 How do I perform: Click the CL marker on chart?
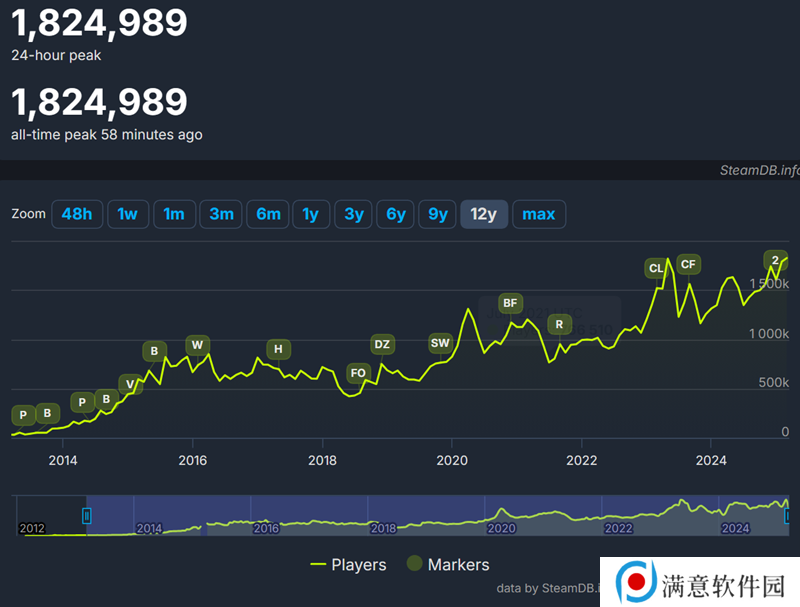pyautogui.click(x=656, y=268)
